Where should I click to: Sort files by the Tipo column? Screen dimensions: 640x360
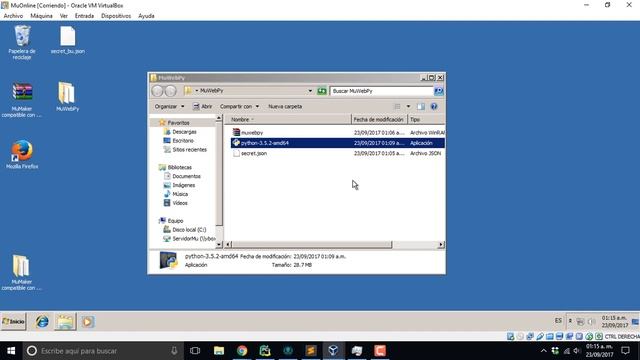[427, 120]
